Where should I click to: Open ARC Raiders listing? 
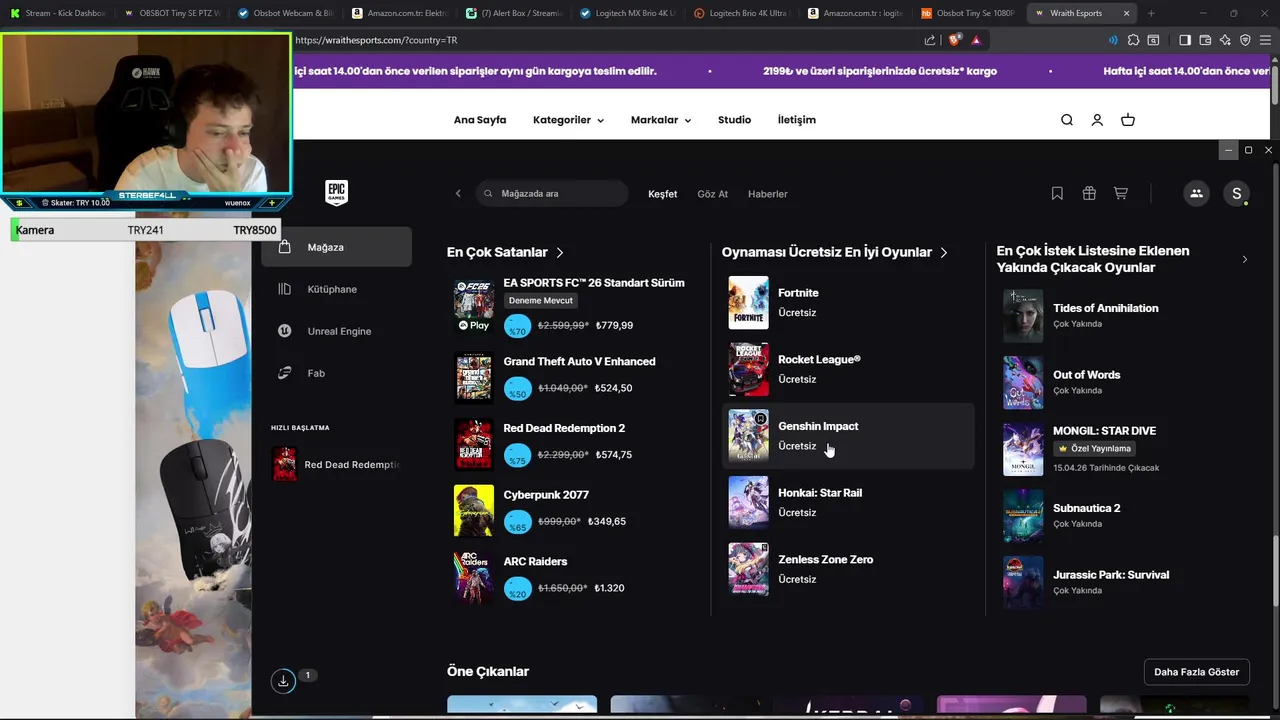[x=571, y=576]
